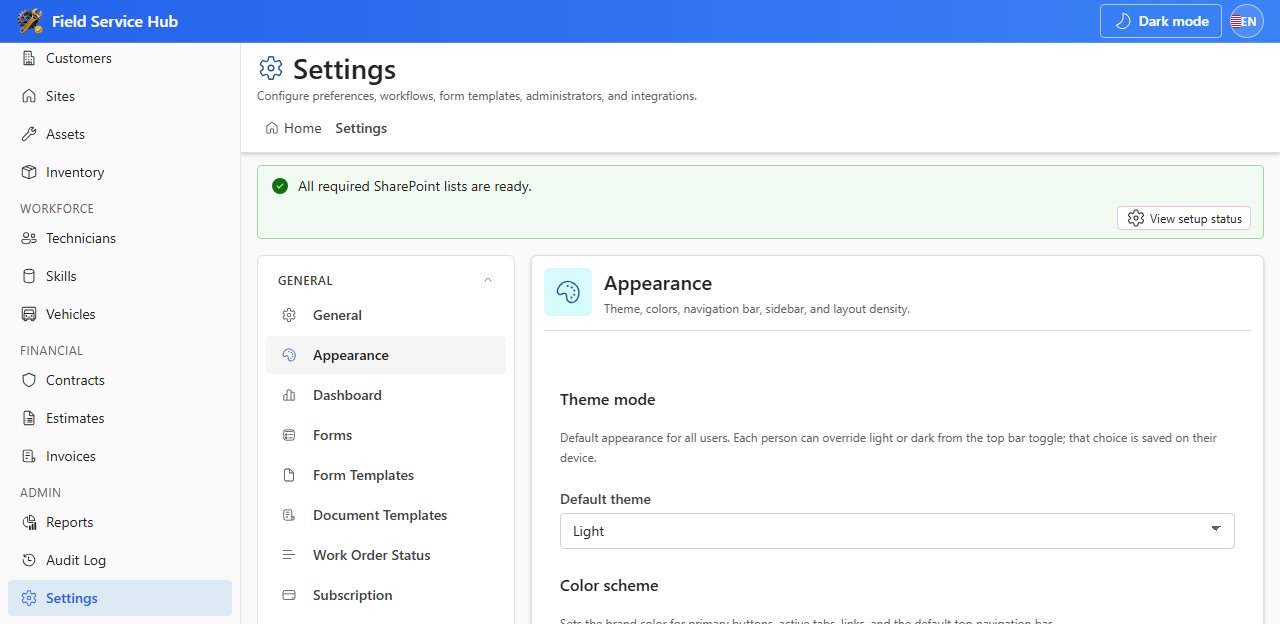The width and height of the screenshot is (1280, 624).
Task: Click the Appearance palette icon in settings menu
Action: [289, 355]
